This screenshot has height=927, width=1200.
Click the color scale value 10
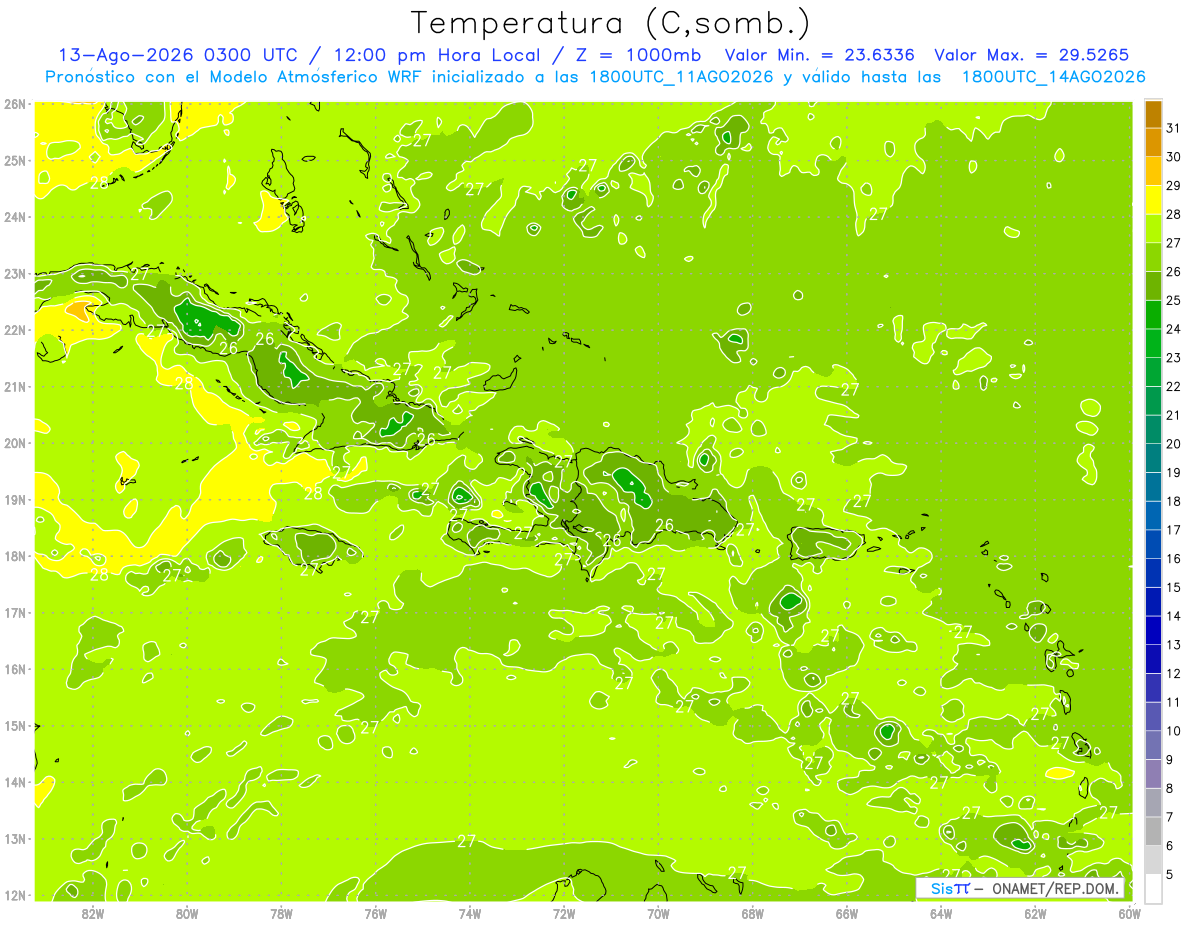(x=1173, y=731)
